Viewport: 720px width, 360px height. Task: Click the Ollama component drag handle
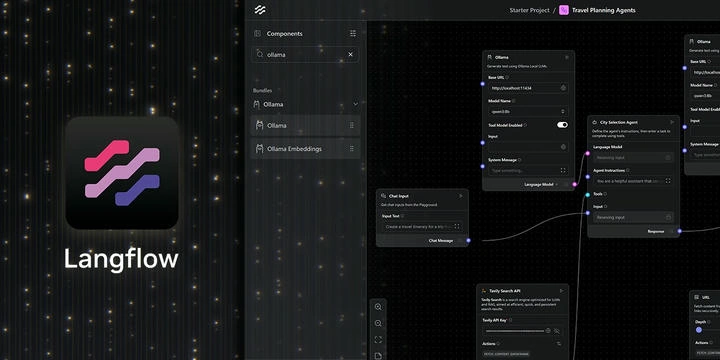click(352, 125)
